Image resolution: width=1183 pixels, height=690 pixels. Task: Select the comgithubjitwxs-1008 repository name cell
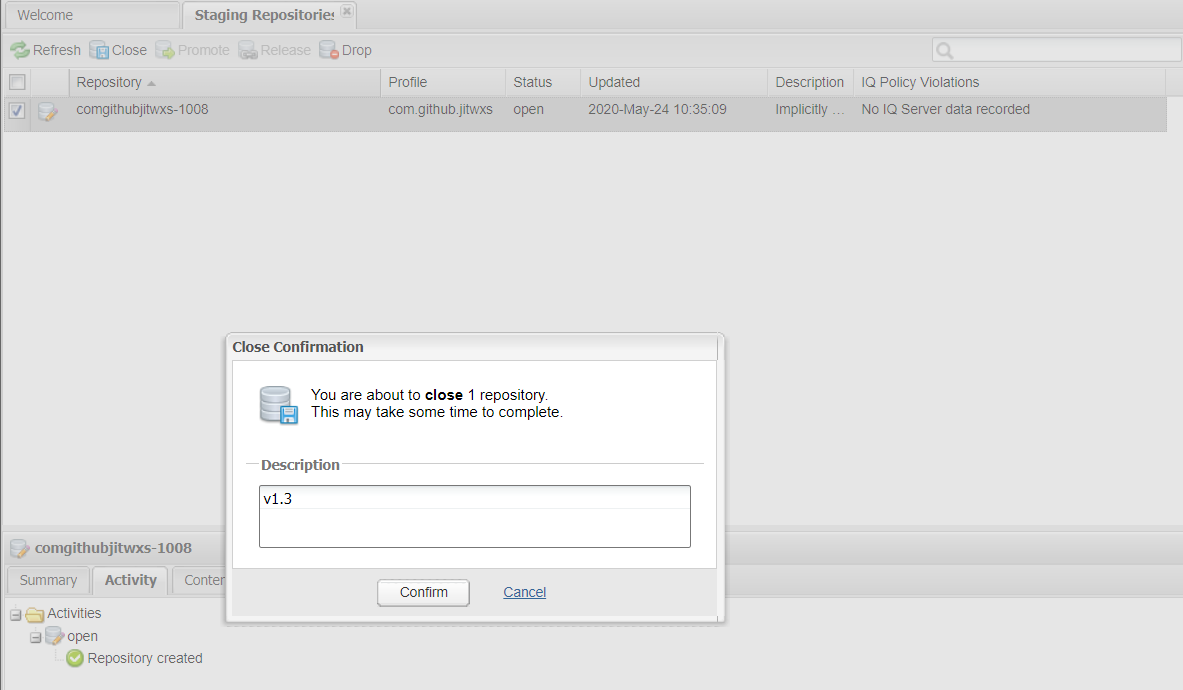tap(142, 109)
